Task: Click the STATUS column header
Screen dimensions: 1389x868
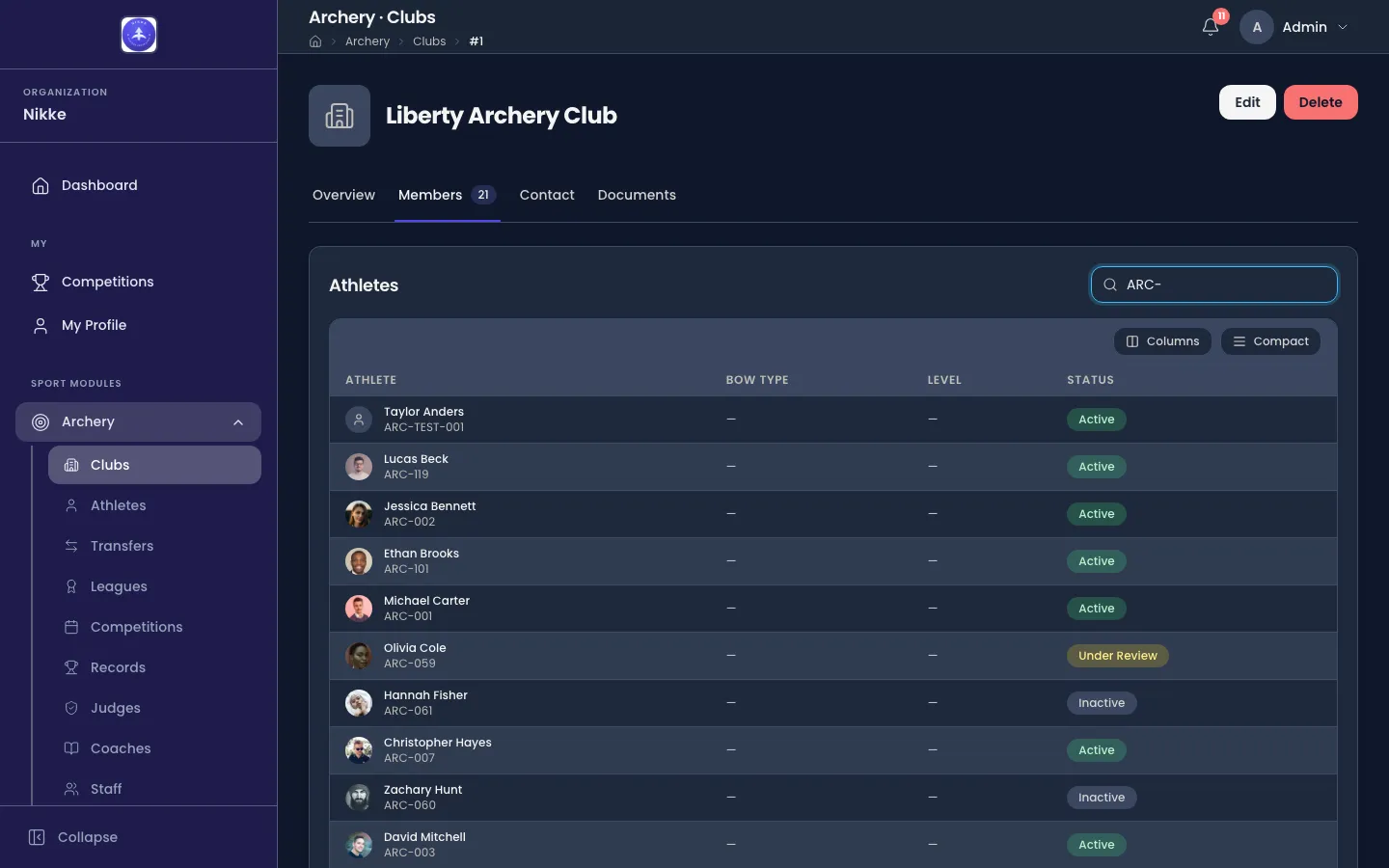Action: coord(1090,380)
